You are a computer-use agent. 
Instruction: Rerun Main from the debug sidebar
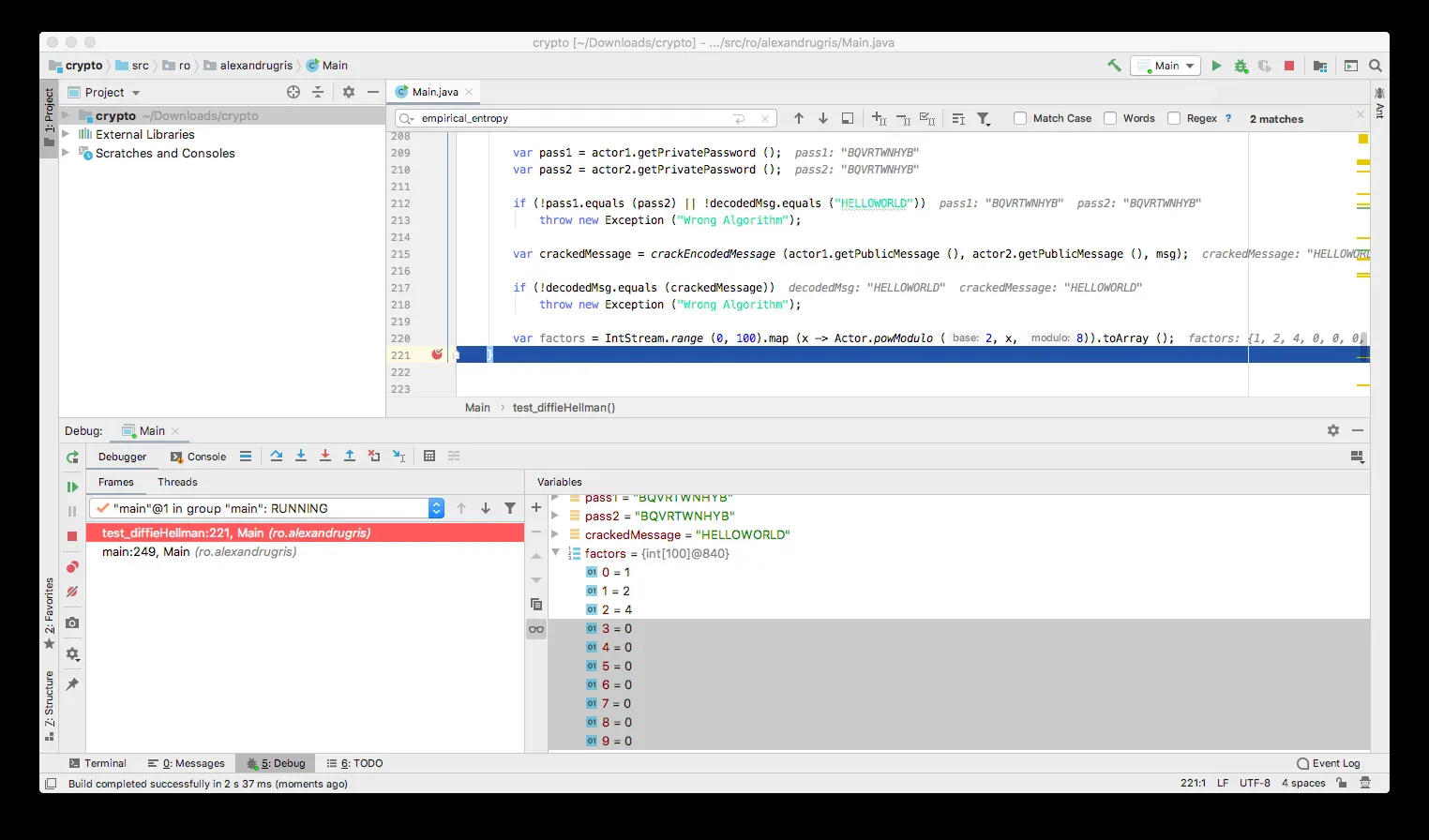point(72,457)
